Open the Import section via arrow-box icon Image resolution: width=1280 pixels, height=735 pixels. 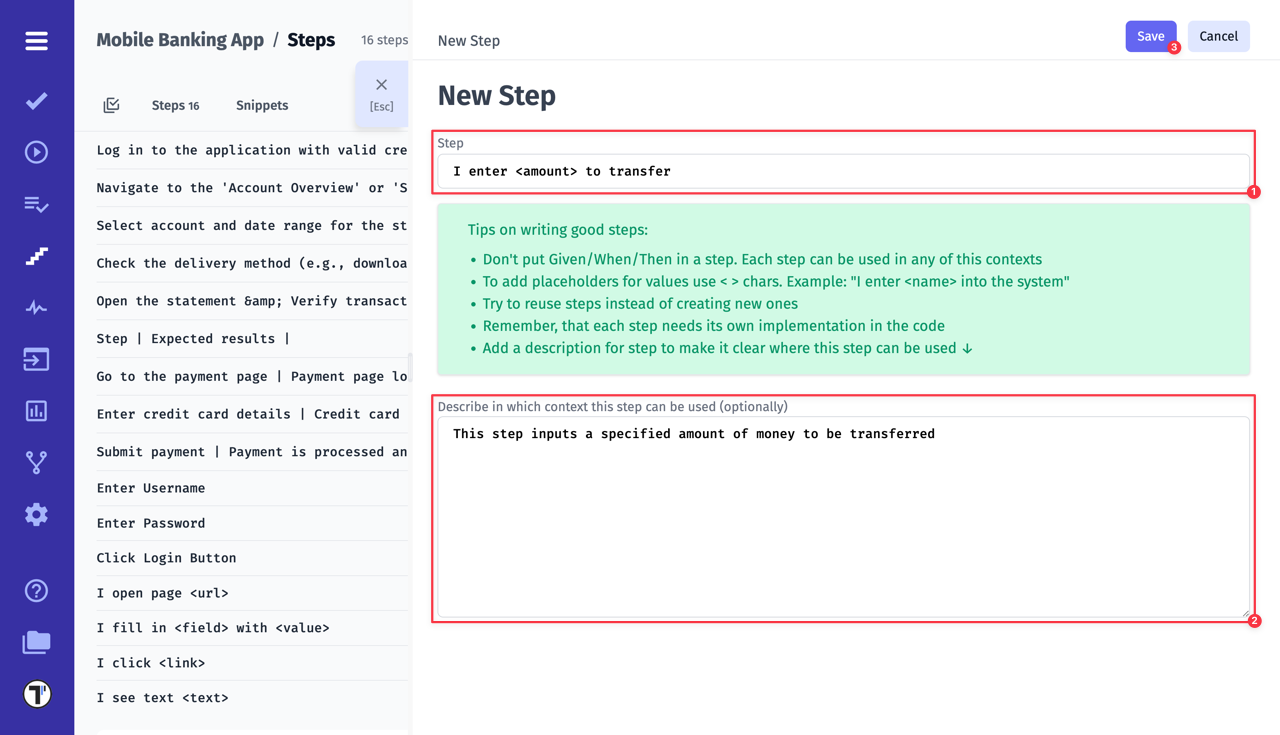36,360
